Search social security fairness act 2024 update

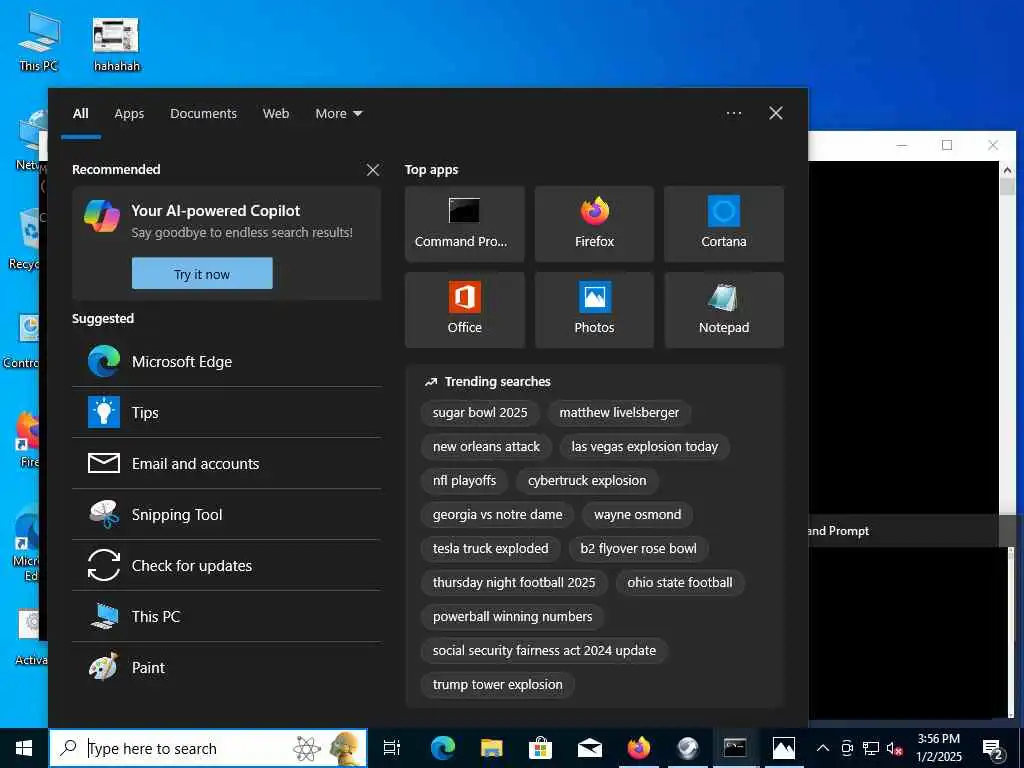click(544, 650)
